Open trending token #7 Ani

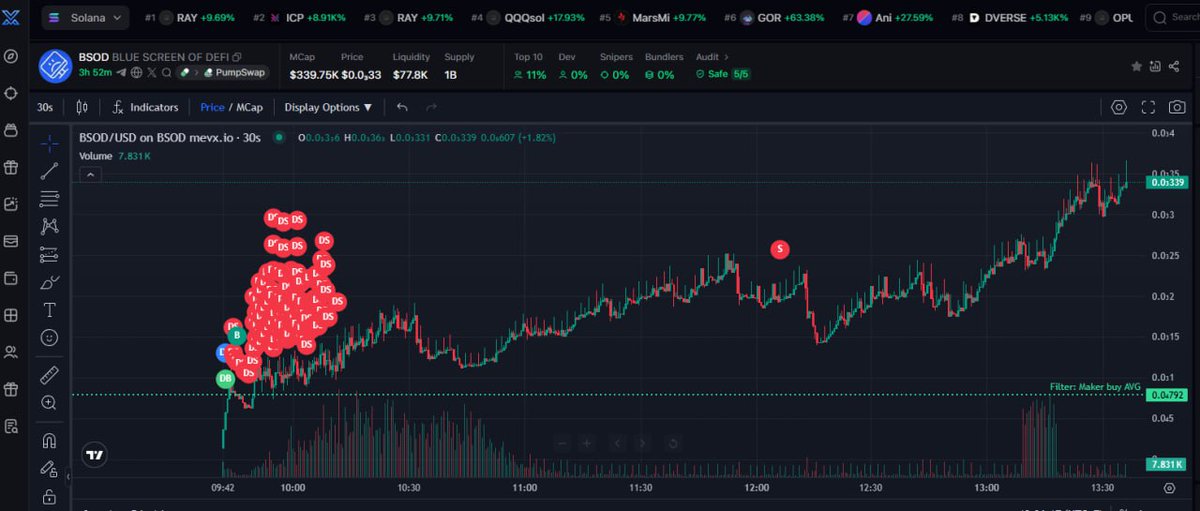(x=889, y=18)
